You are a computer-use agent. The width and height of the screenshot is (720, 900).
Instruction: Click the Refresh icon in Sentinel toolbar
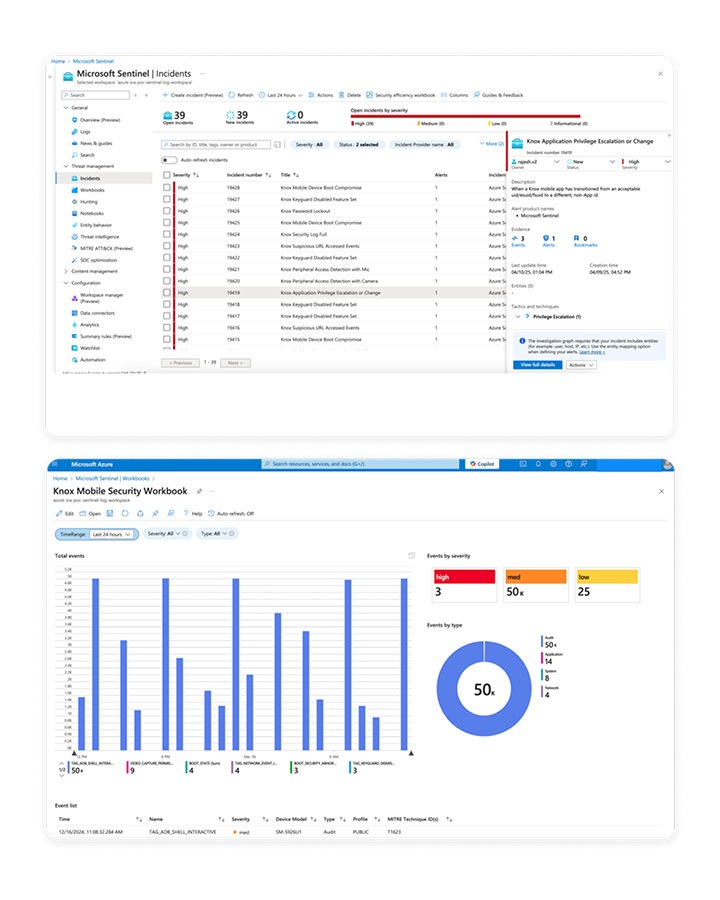point(232,95)
